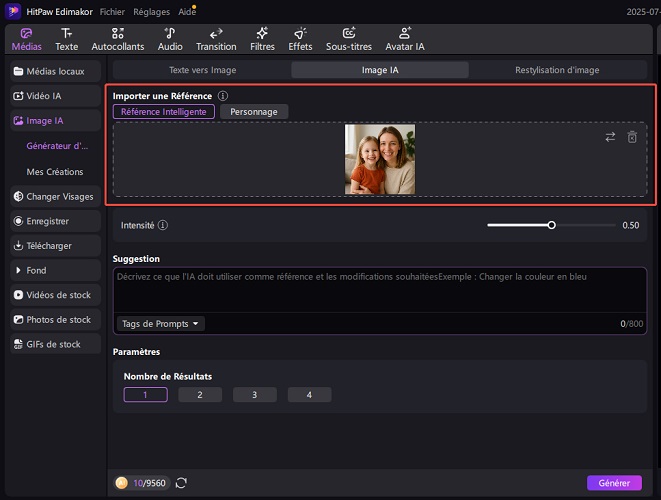
Task: Expand the Fond sidebar section
Action: tap(55, 270)
